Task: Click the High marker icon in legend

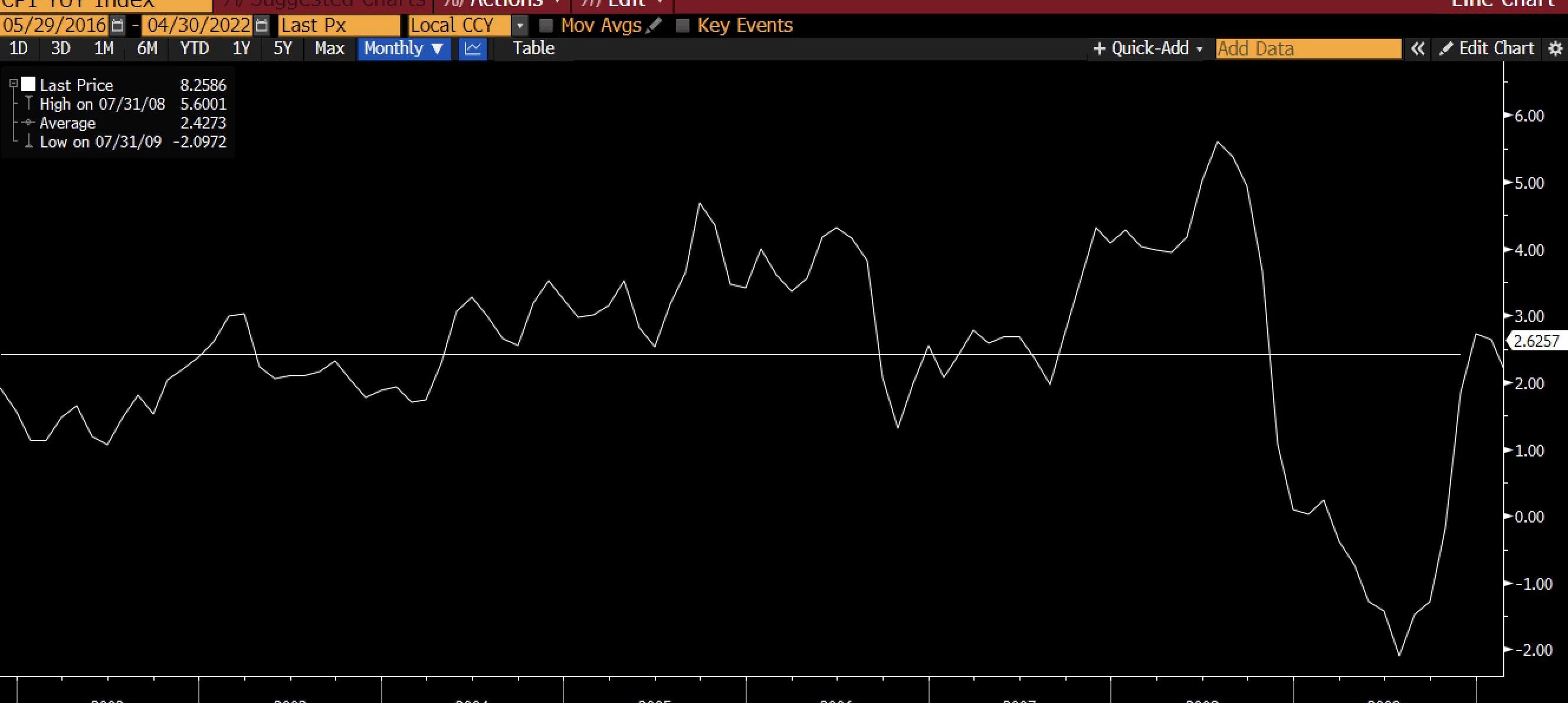Action: point(28,104)
